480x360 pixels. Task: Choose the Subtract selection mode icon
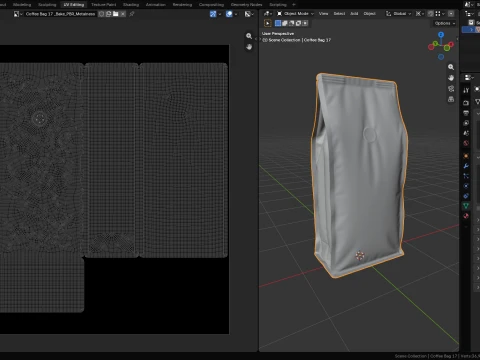click(x=292, y=23)
